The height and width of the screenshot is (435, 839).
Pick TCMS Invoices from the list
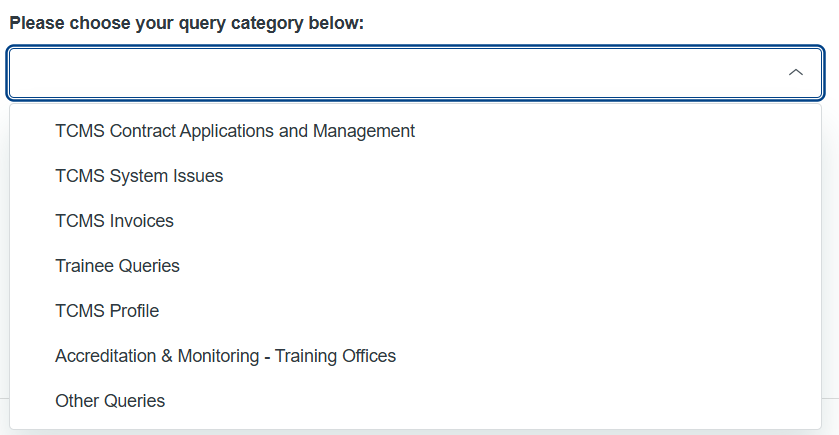(114, 221)
